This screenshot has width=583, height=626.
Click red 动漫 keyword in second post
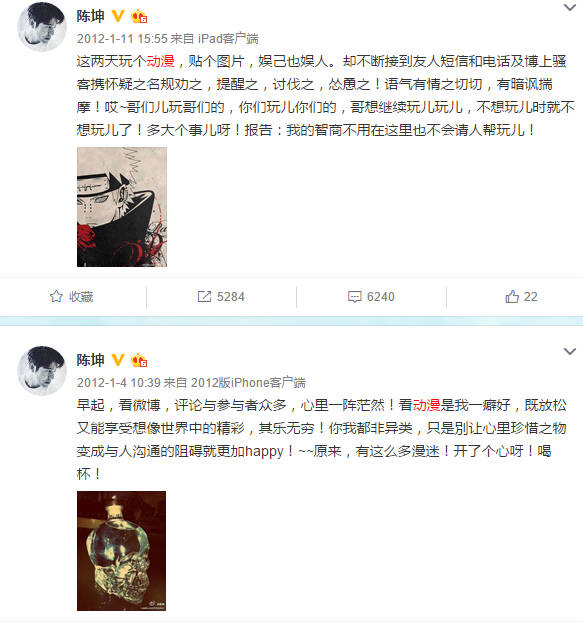tap(426, 405)
